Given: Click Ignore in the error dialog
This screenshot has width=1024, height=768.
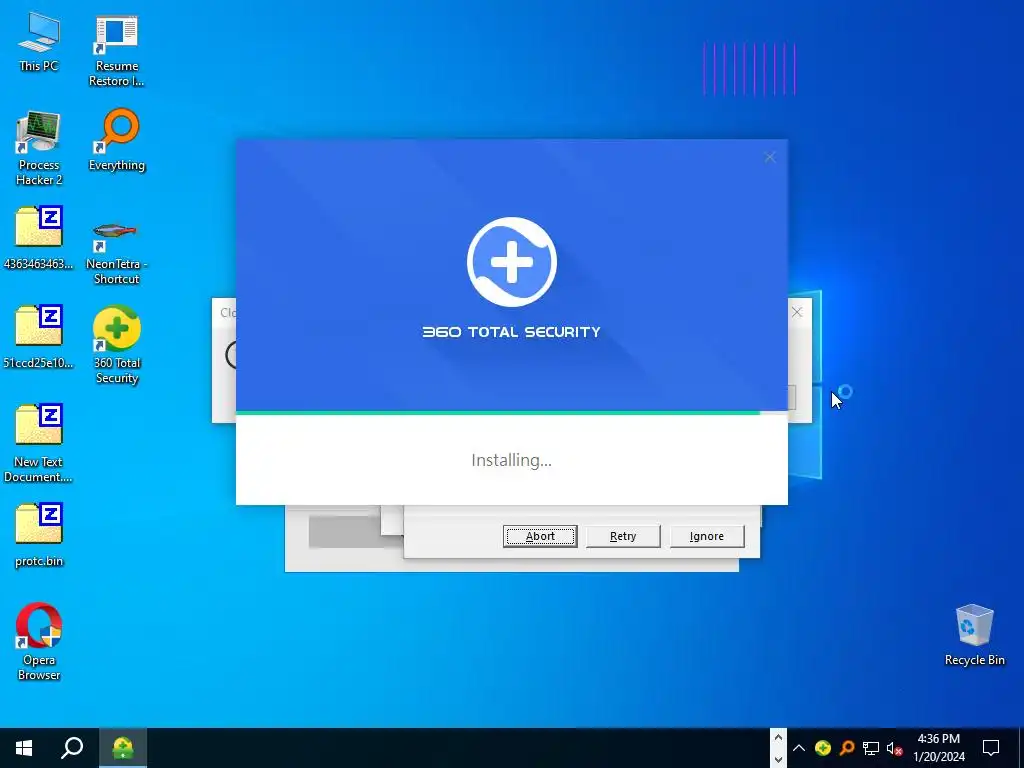Looking at the screenshot, I should [707, 536].
